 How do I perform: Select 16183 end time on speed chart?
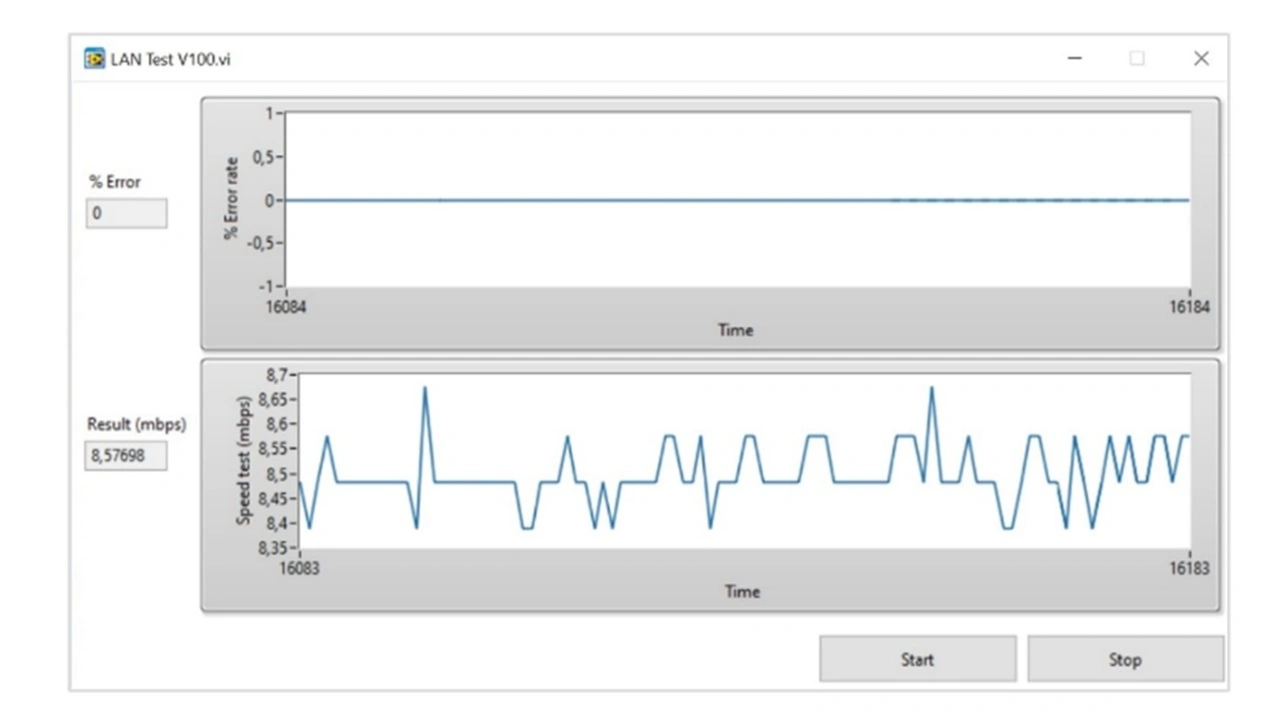point(1189,568)
